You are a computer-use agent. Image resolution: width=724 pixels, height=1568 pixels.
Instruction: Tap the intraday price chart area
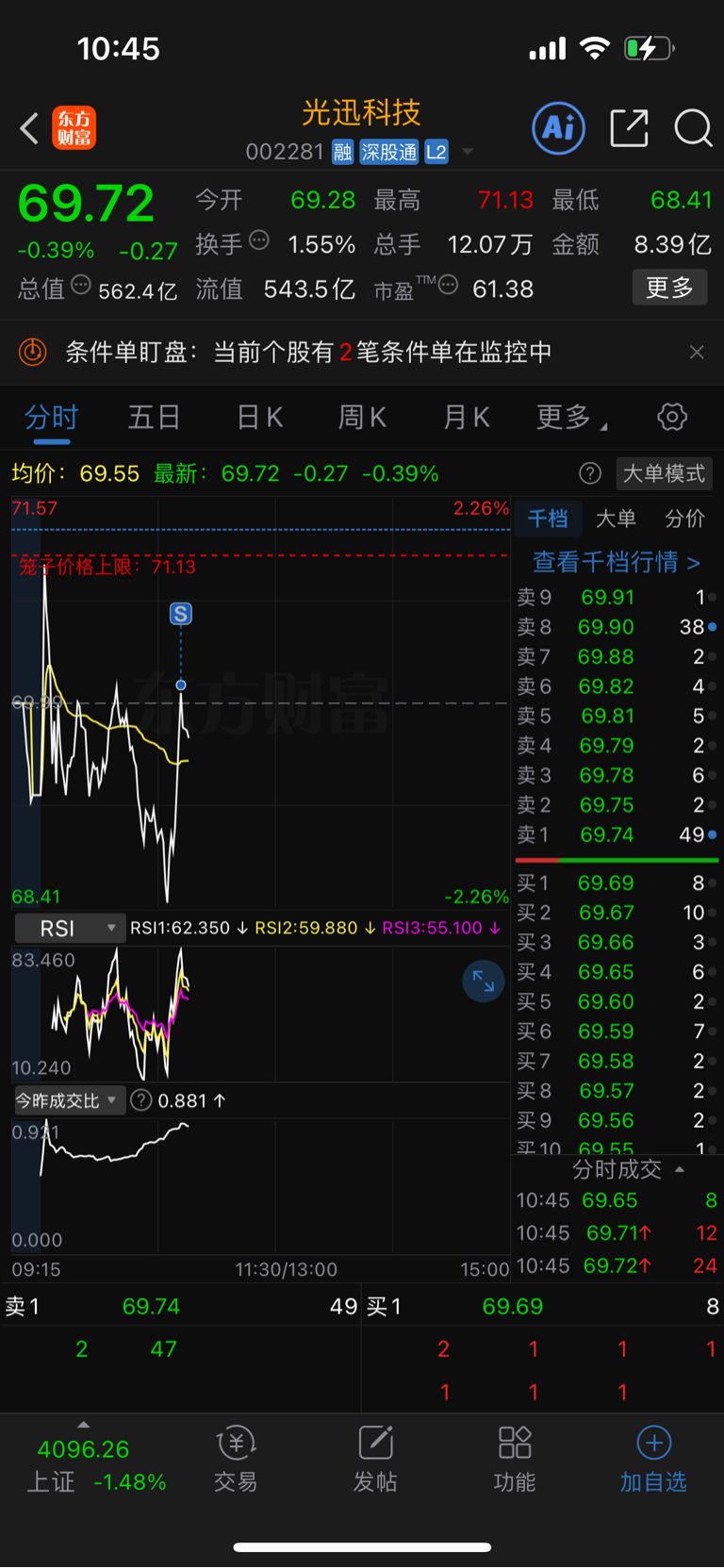click(x=260, y=702)
